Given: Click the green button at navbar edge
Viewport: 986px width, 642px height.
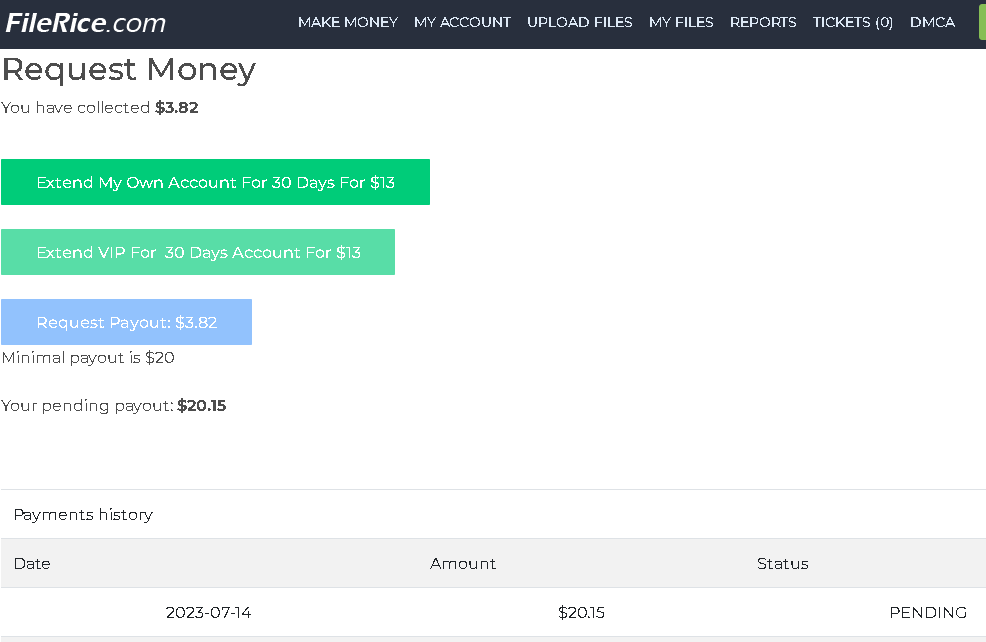Looking at the screenshot, I should click(x=981, y=22).
